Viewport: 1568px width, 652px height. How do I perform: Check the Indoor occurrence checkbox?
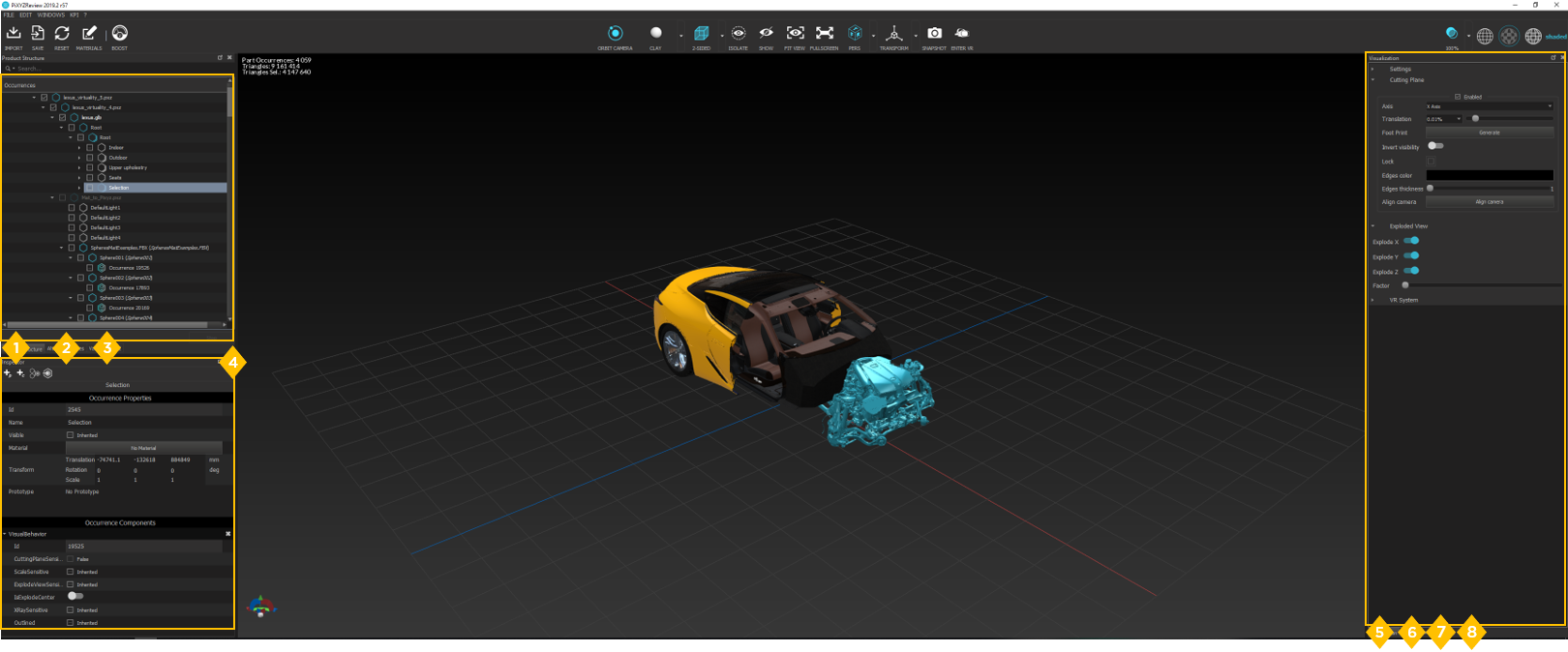[90, 148]
